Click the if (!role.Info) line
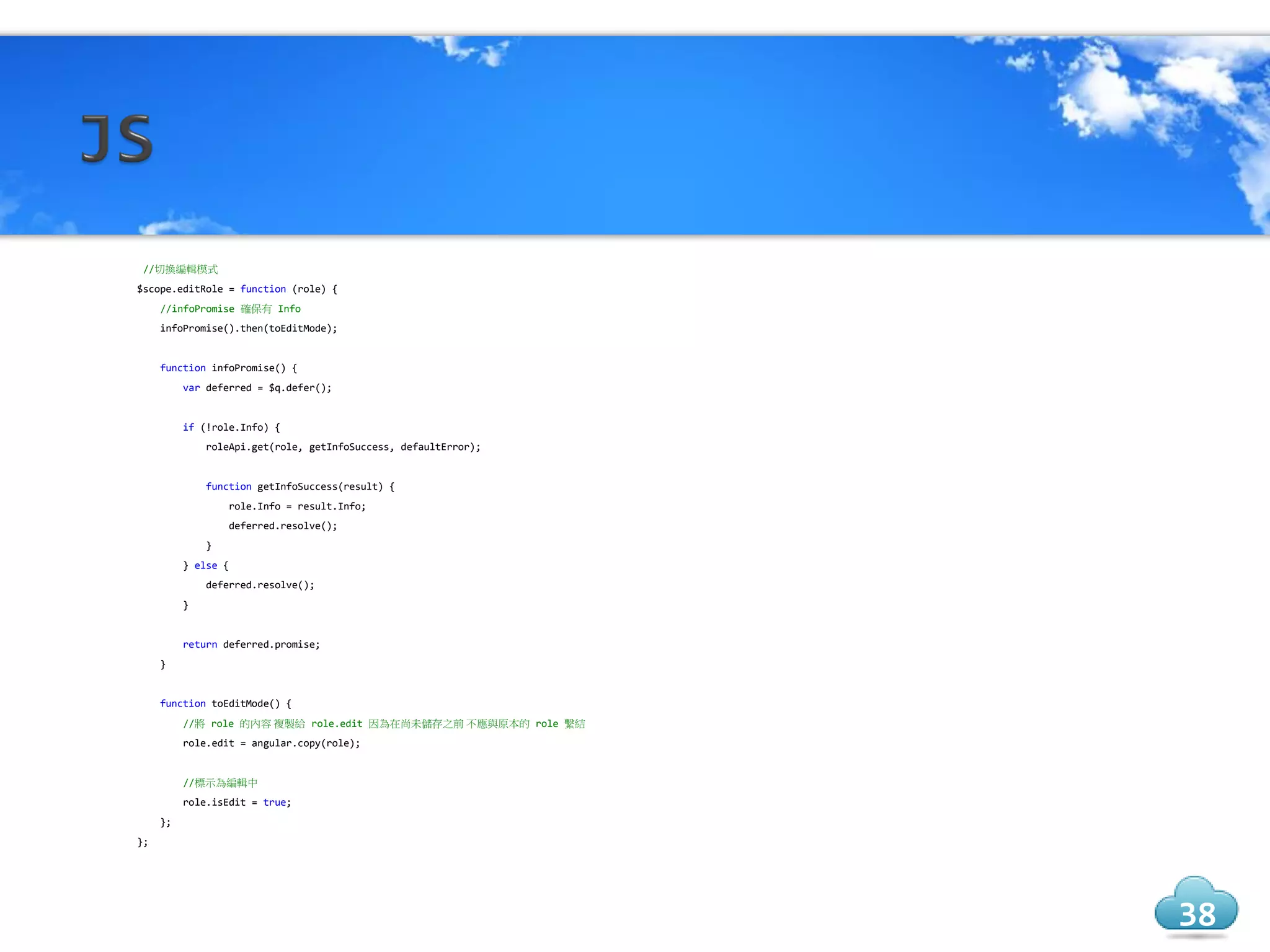The image size is (1270, 952). tap(231, 428)
